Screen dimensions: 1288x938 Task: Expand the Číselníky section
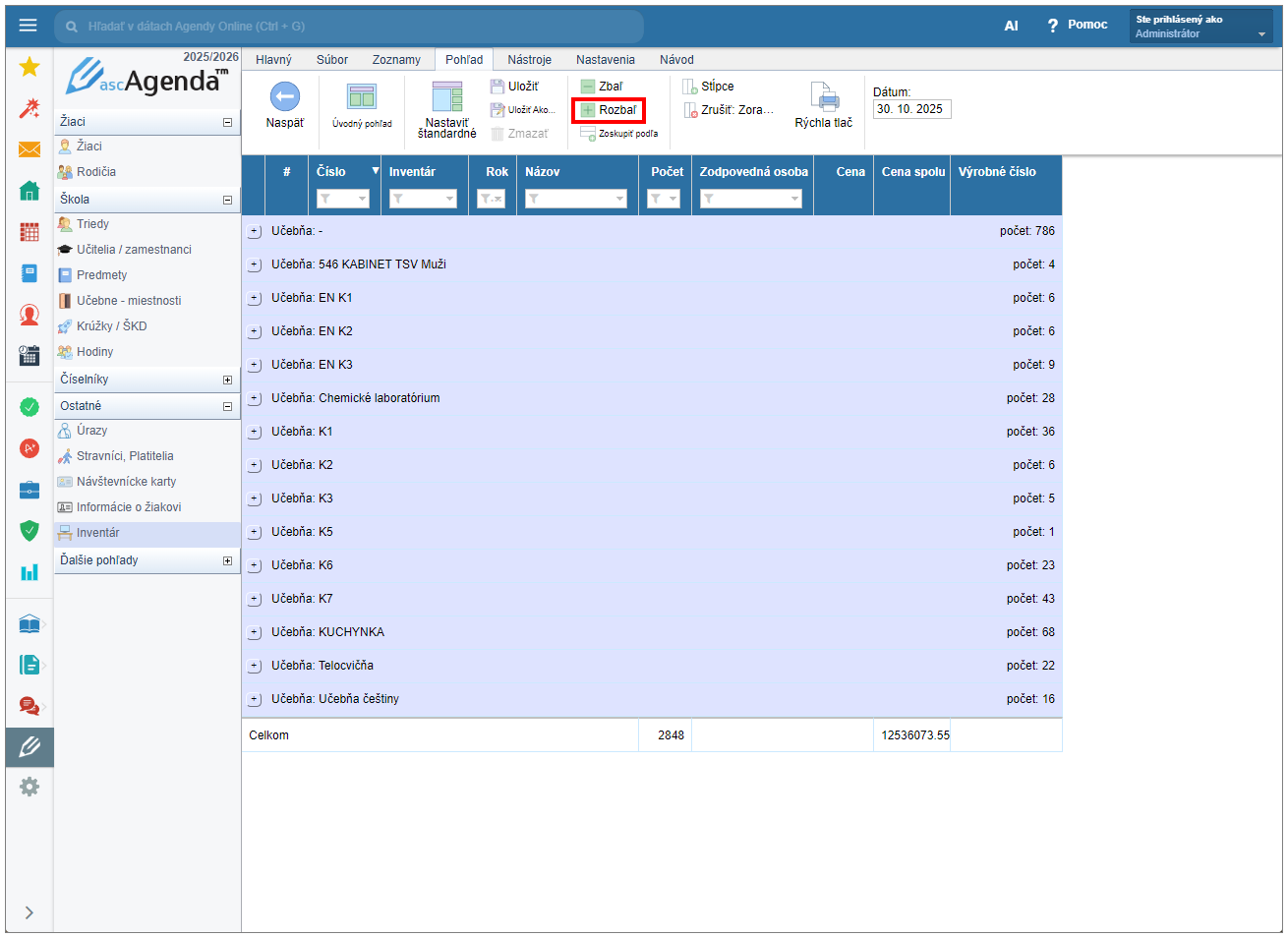point(227,380)
